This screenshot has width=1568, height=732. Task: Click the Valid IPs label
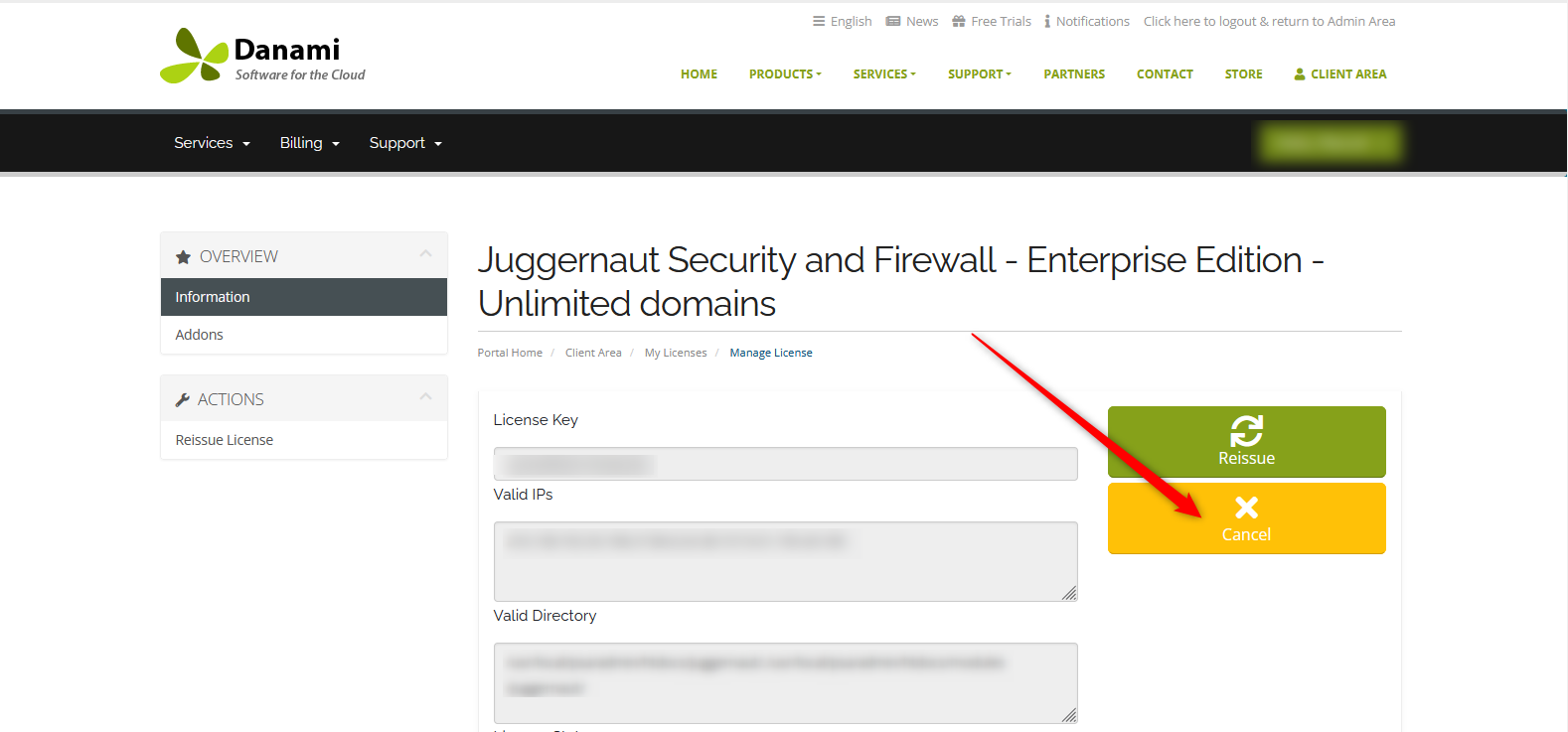click(524, 495)
